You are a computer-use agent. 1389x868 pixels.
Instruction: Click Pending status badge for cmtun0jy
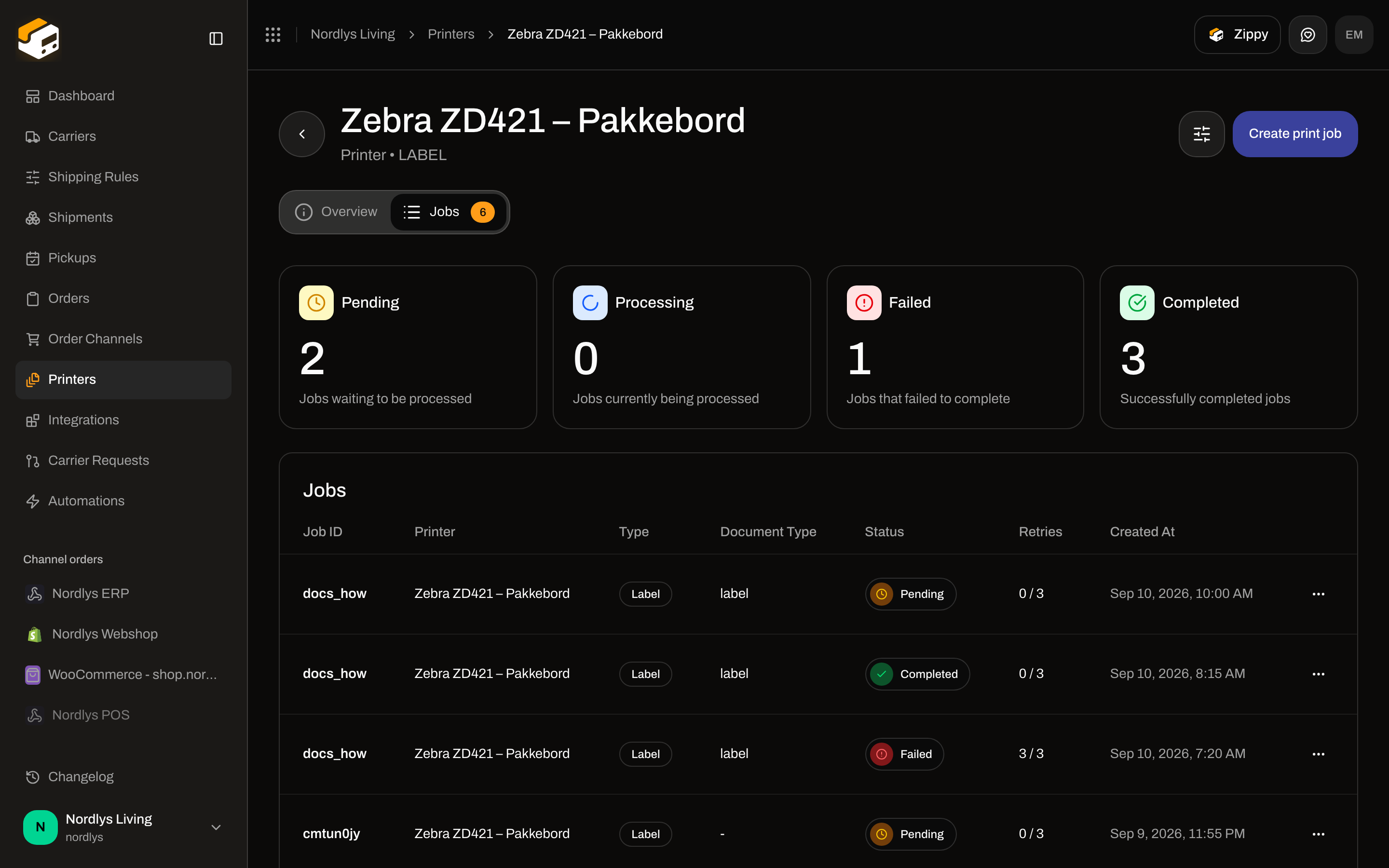[x=910, y=834]
